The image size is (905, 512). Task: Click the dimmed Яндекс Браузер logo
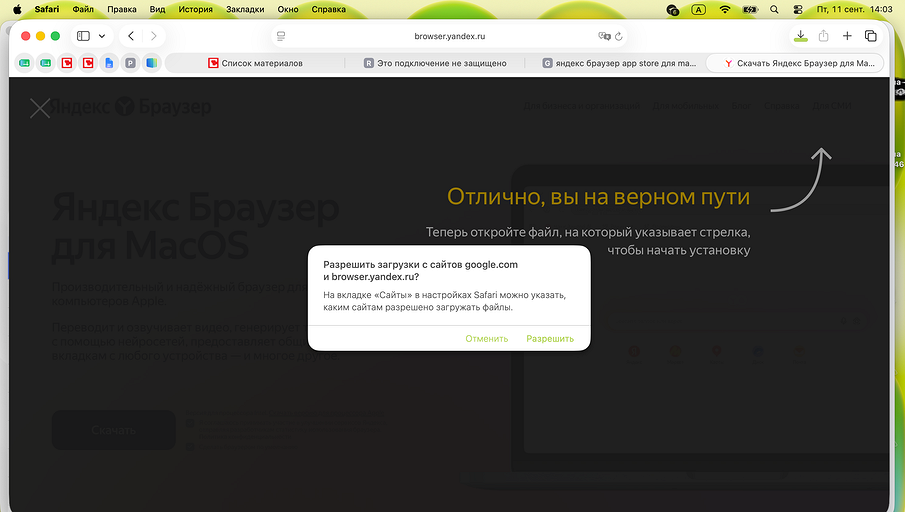pyautogui.click(x=131, y=107)
